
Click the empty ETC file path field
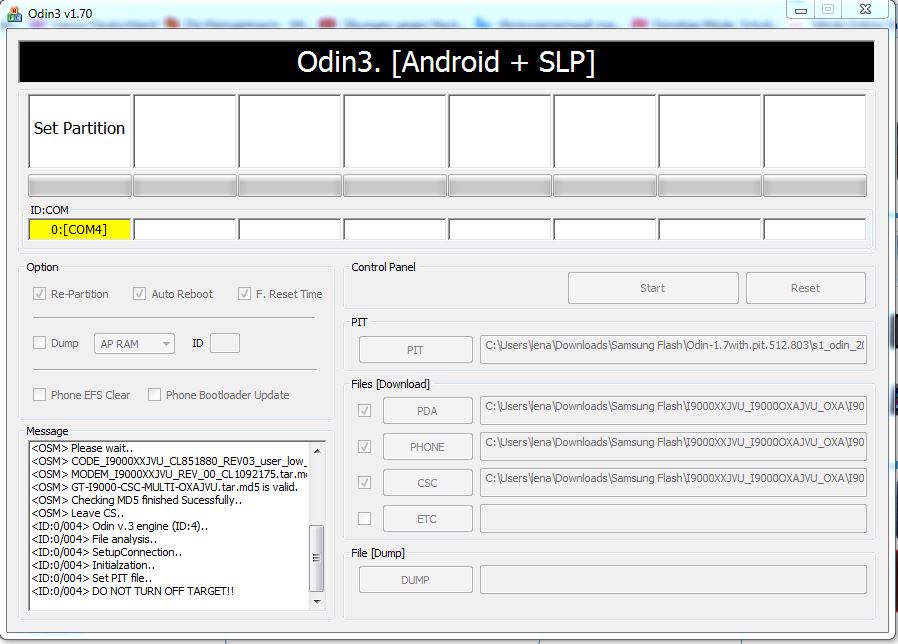coord(674,519)
